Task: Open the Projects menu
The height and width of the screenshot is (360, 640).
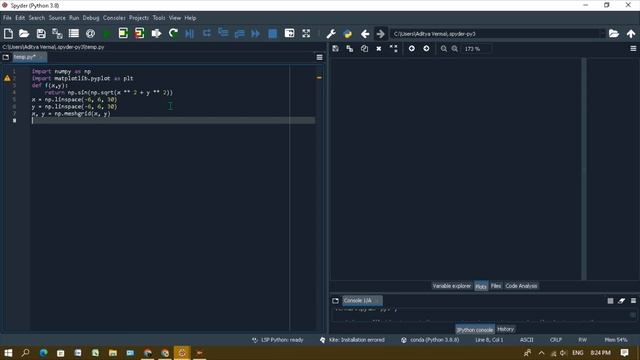Action: coord(139,18)
